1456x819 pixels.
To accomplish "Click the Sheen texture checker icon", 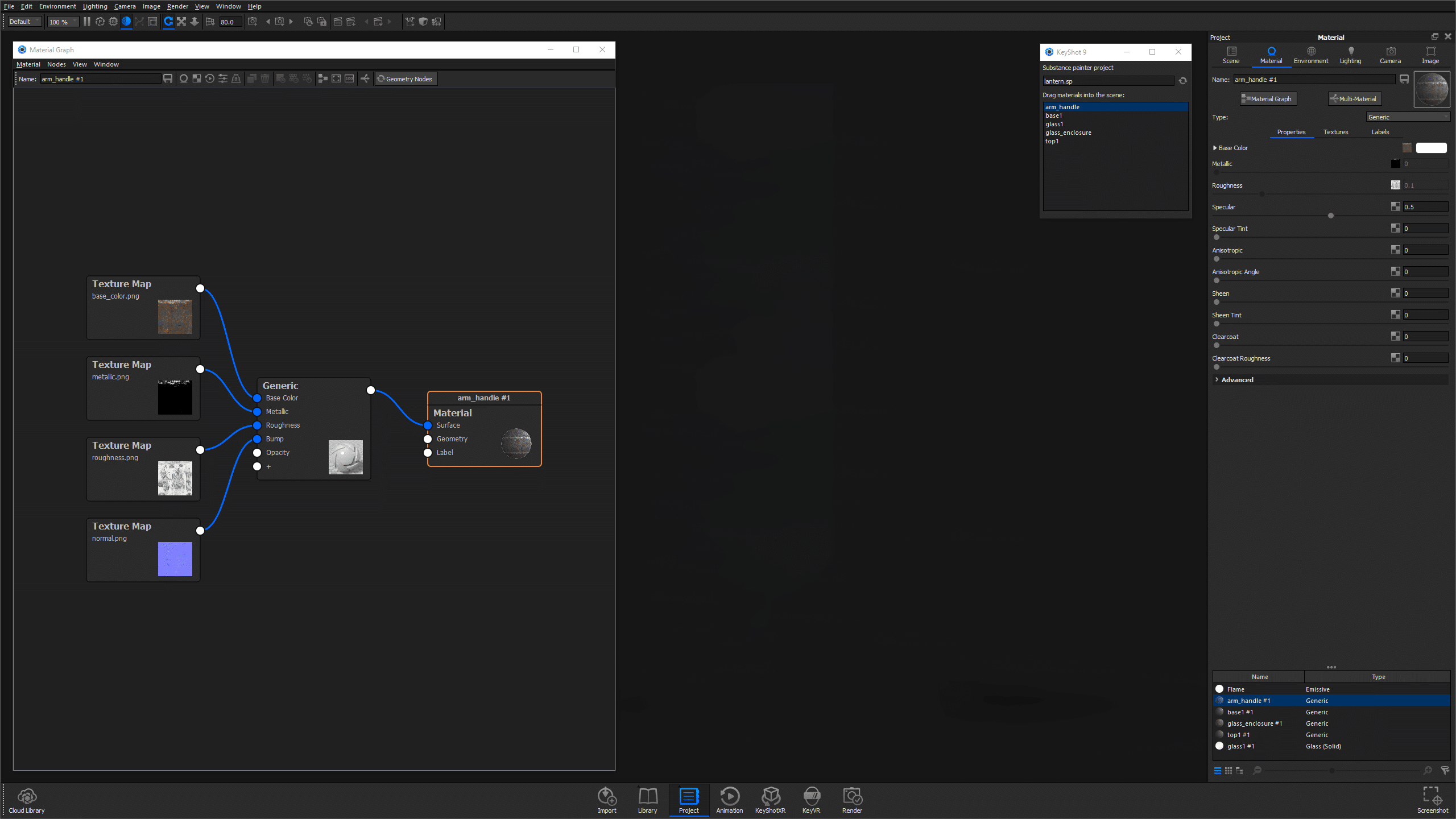I will [x=1396, y=293].
